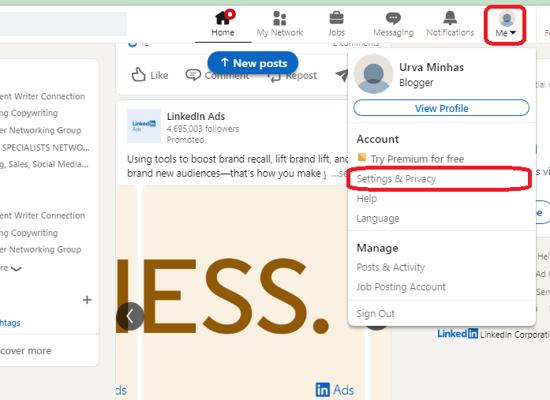550x400 pixels.
Task: Open the Notifications bell icon
Action: (x=450, y=18)
